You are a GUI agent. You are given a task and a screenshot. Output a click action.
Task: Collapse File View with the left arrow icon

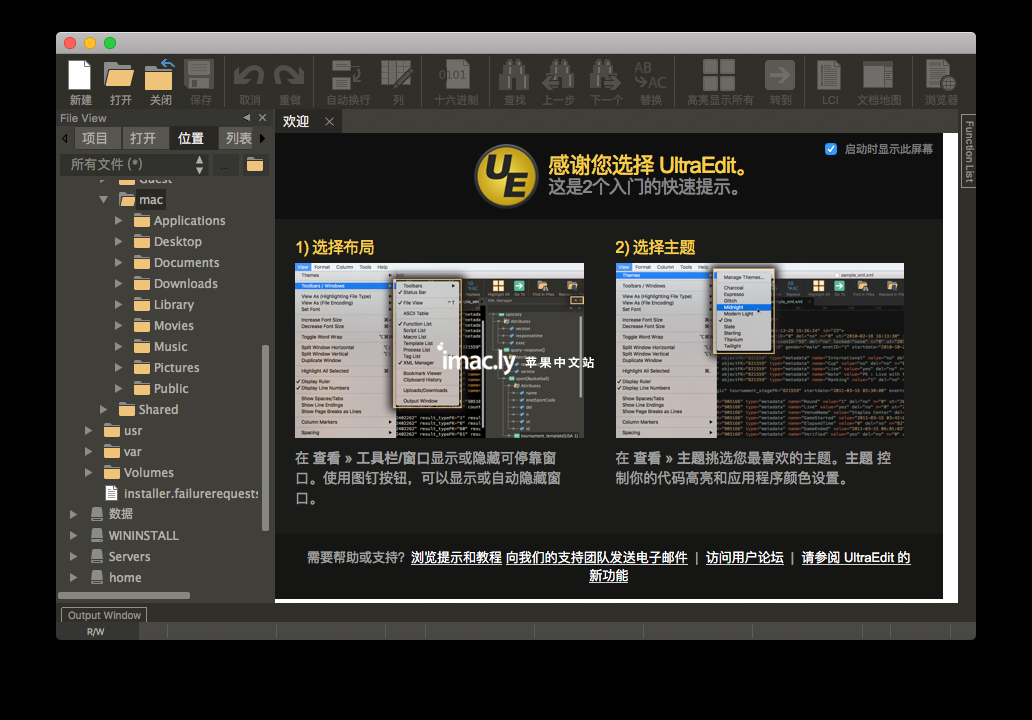point(246,118)
